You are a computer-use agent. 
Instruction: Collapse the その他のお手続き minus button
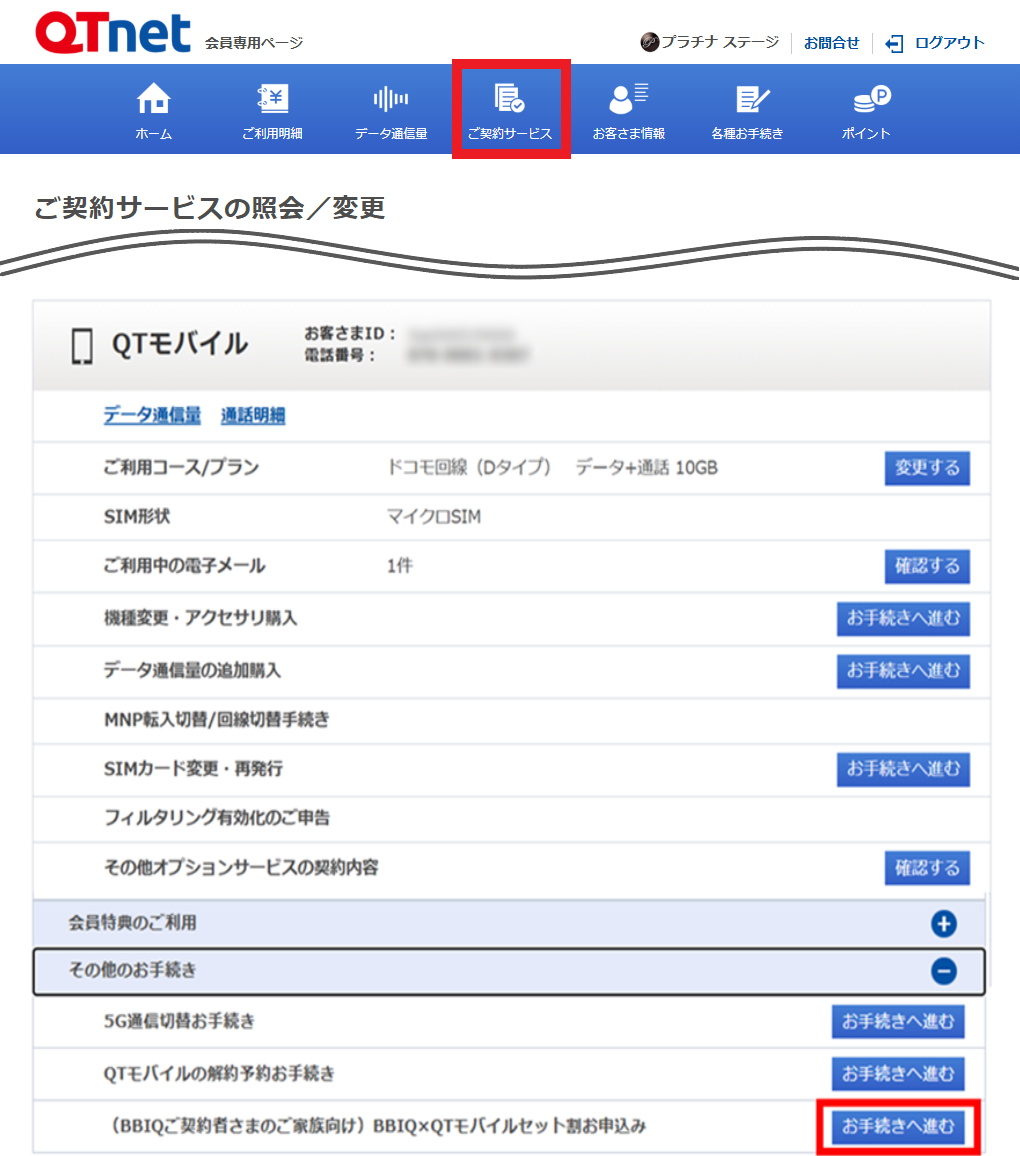point(943,971)
